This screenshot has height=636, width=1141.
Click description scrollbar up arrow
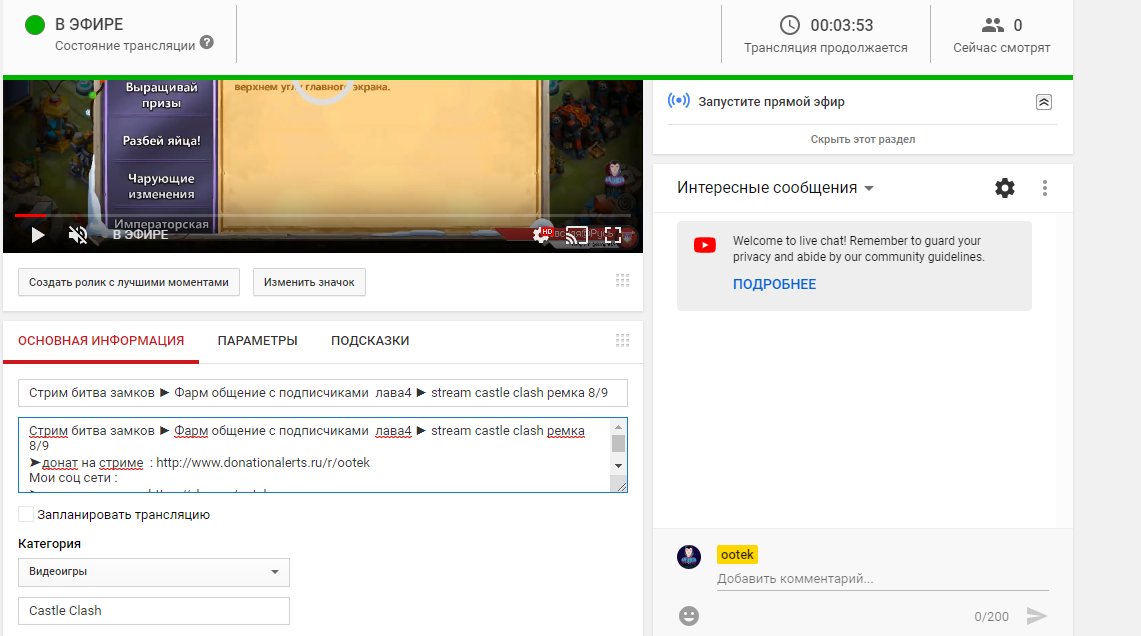pos(619,427)
